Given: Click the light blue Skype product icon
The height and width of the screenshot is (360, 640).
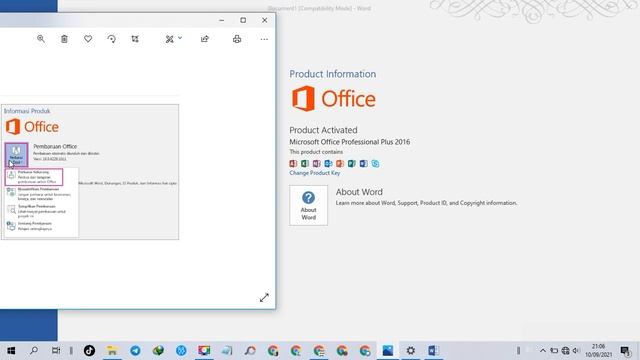Looking at the screenshot, I should pos(375,164).
